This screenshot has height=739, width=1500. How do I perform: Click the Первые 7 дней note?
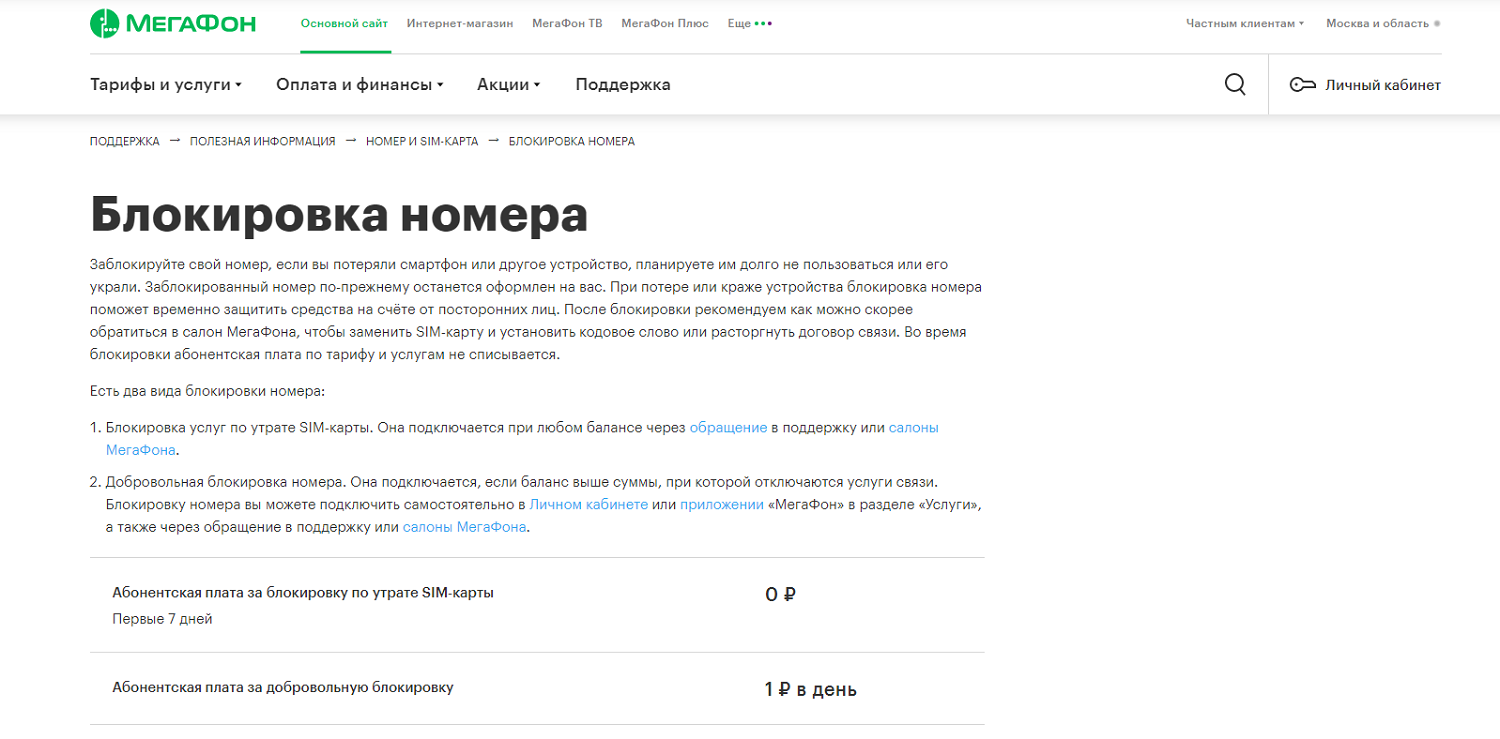[x=162, y=619]
